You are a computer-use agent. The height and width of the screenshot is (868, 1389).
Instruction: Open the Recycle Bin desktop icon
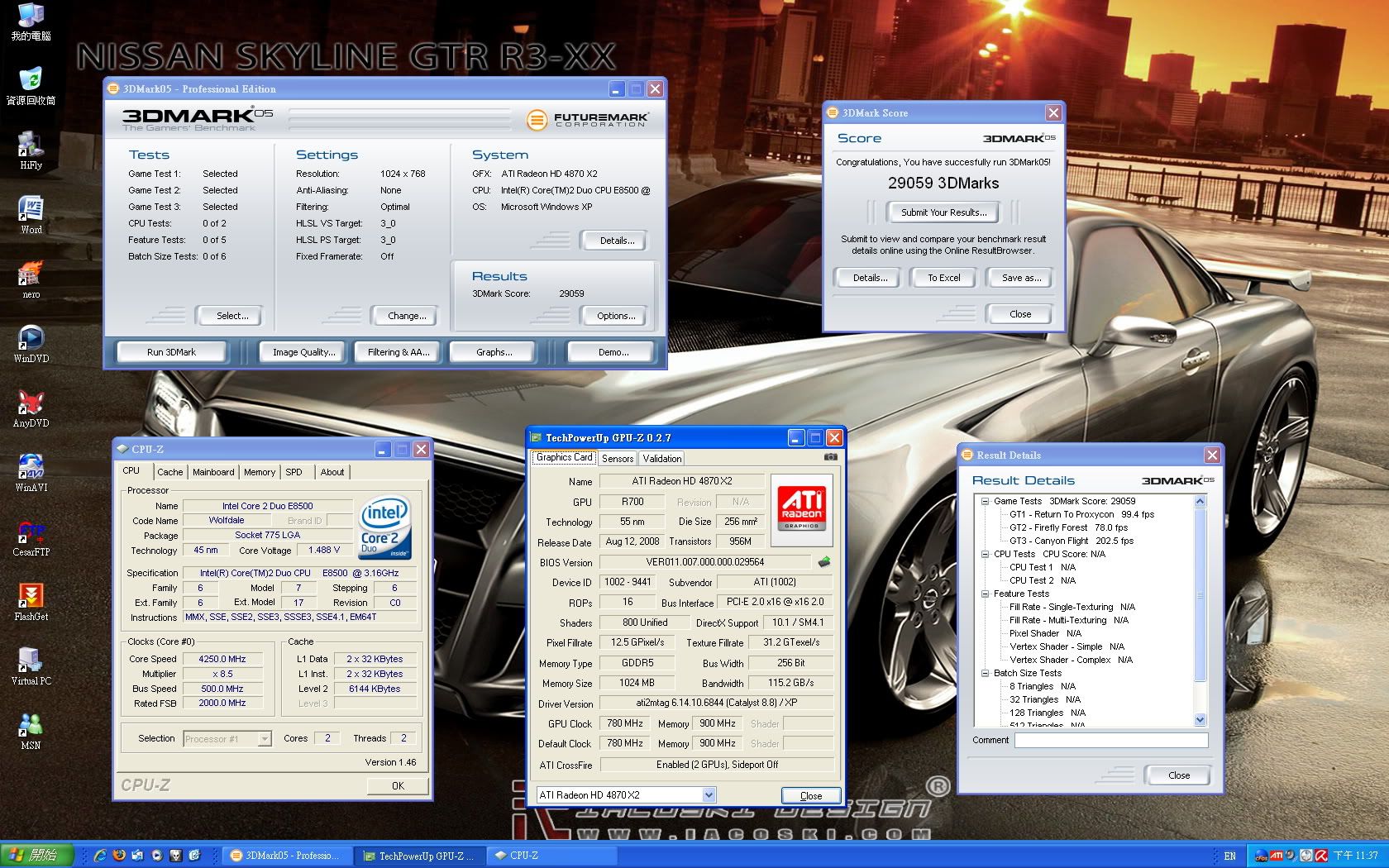(31, 87)
